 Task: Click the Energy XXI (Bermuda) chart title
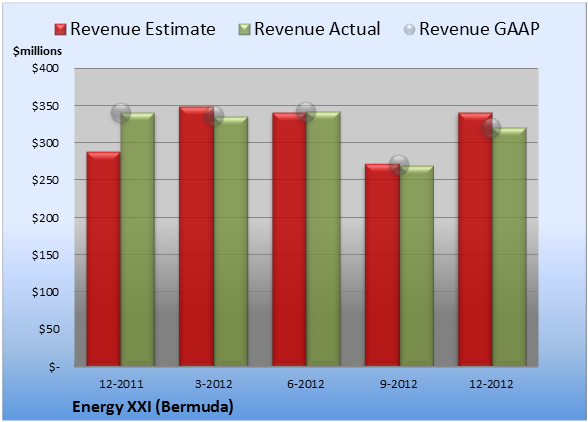[x=153, y=407]
